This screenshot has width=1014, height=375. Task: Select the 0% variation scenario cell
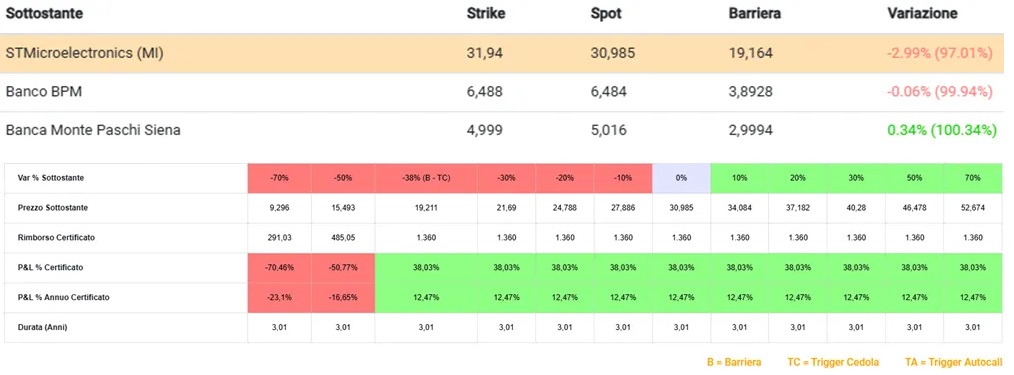click(681, 178)
